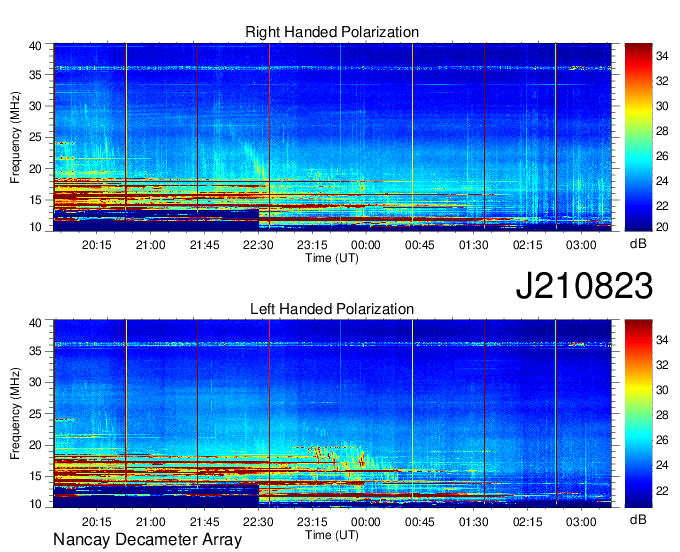Click the 25 MHz tick on the top frequency axis
The width and height of the screenshot is (680, 552).
tap(35, 137)
